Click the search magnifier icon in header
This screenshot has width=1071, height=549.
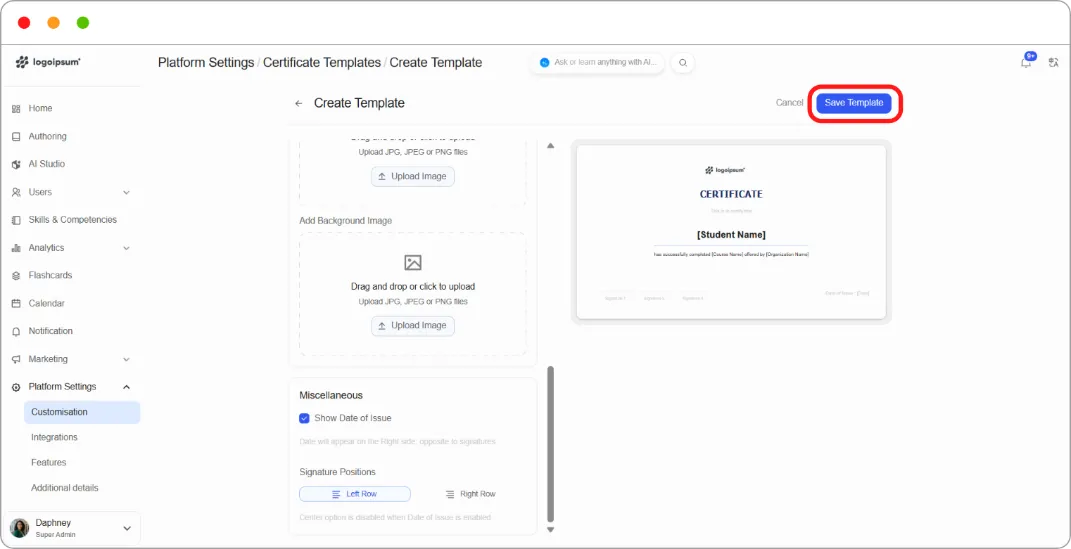[x=683, y=63]
